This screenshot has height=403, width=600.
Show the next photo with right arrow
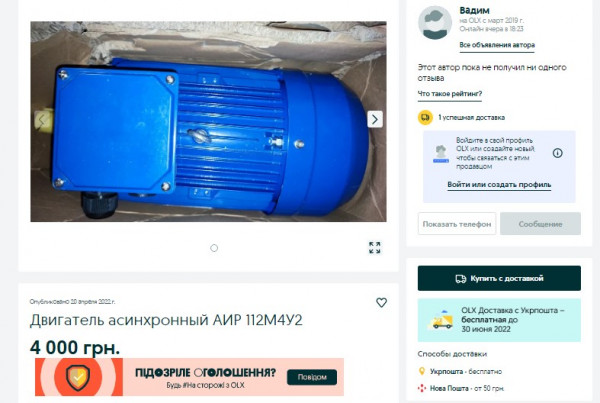[x=375, y=119]
